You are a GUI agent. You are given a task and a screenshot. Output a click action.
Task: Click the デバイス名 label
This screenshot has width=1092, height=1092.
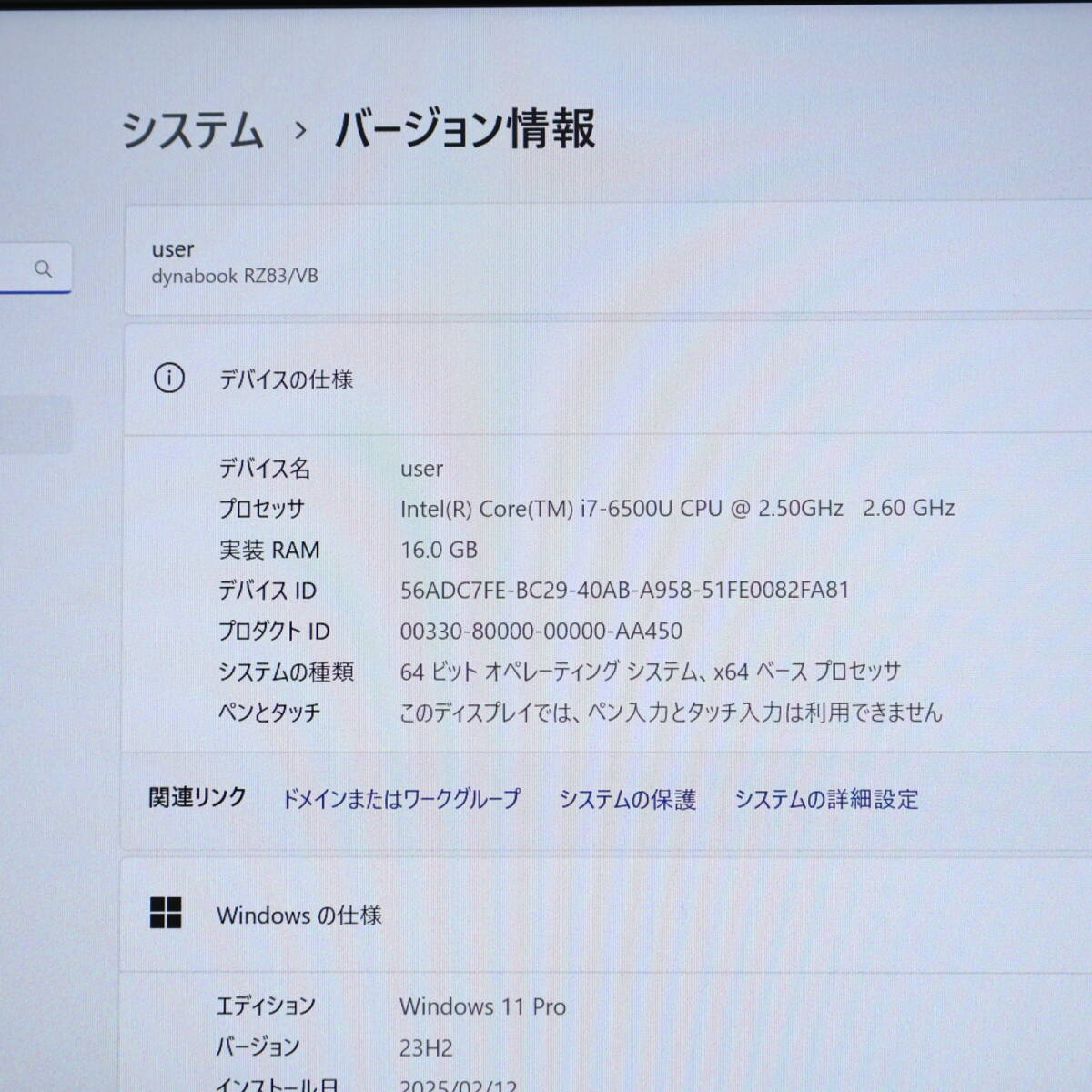[264, 469]
